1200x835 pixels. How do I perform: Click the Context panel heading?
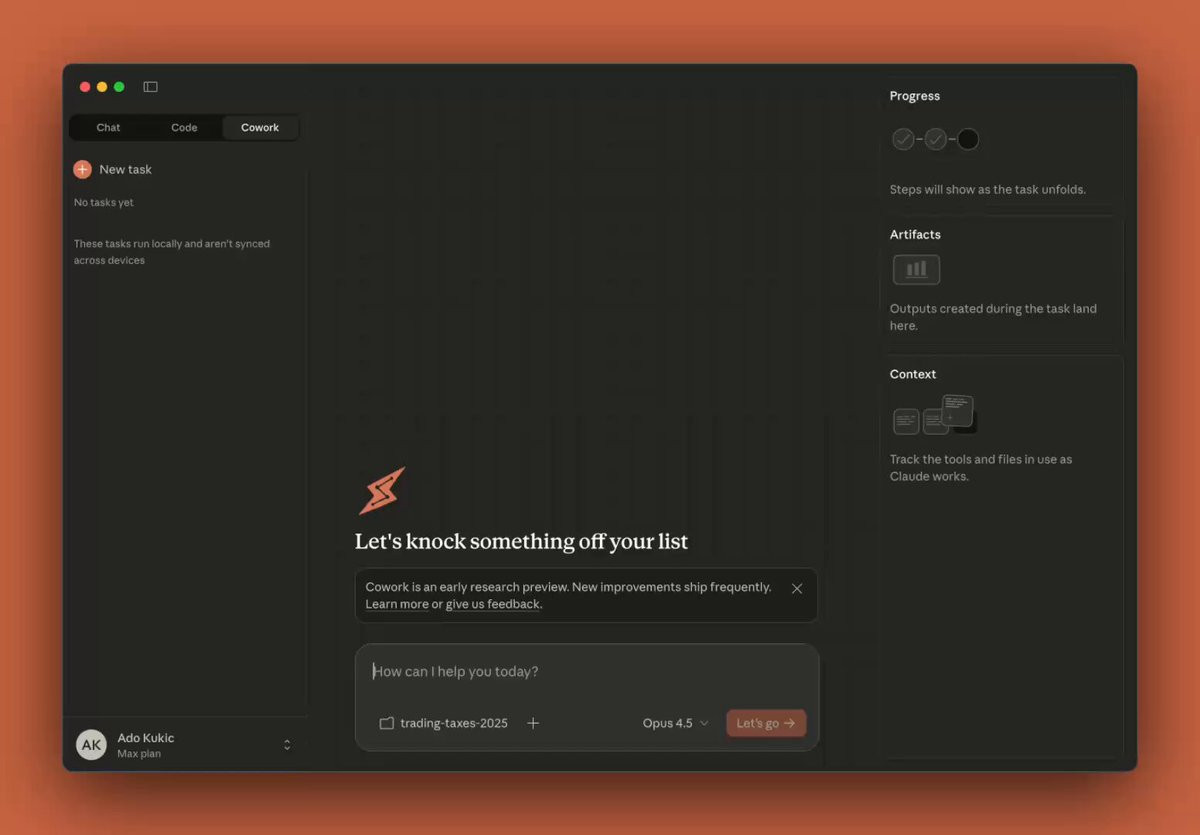click(x=913, y=374)
